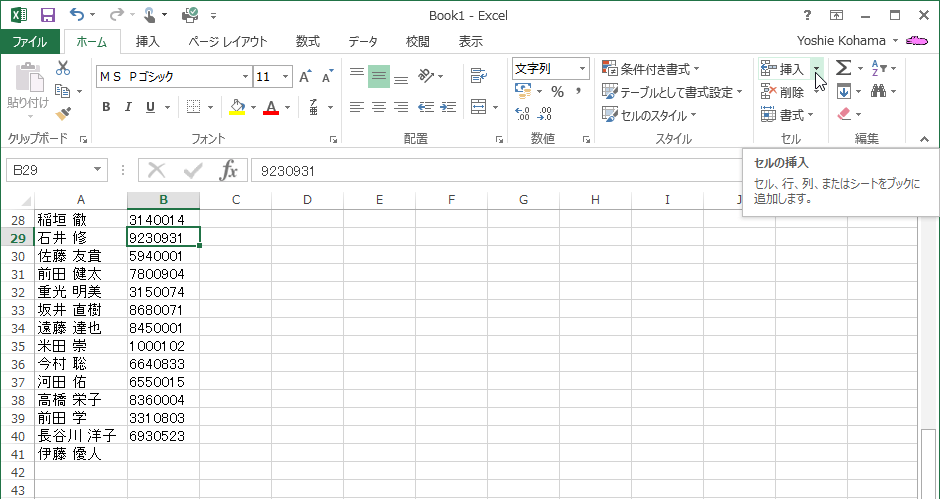Toggle middle vertical alignment

coord(379,76)
